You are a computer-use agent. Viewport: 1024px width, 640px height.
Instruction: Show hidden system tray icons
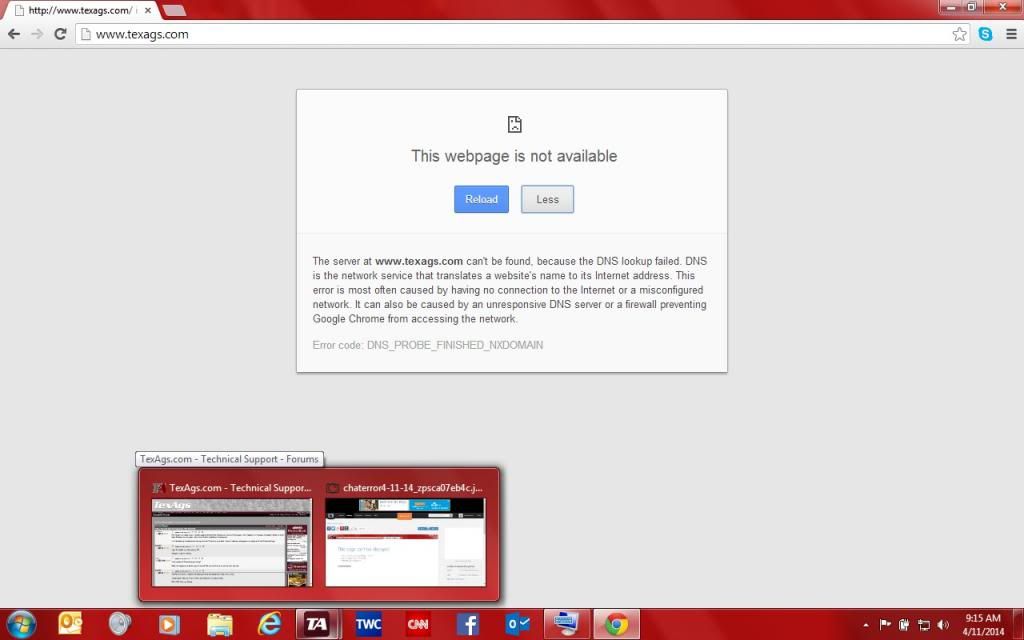[863, 625]
